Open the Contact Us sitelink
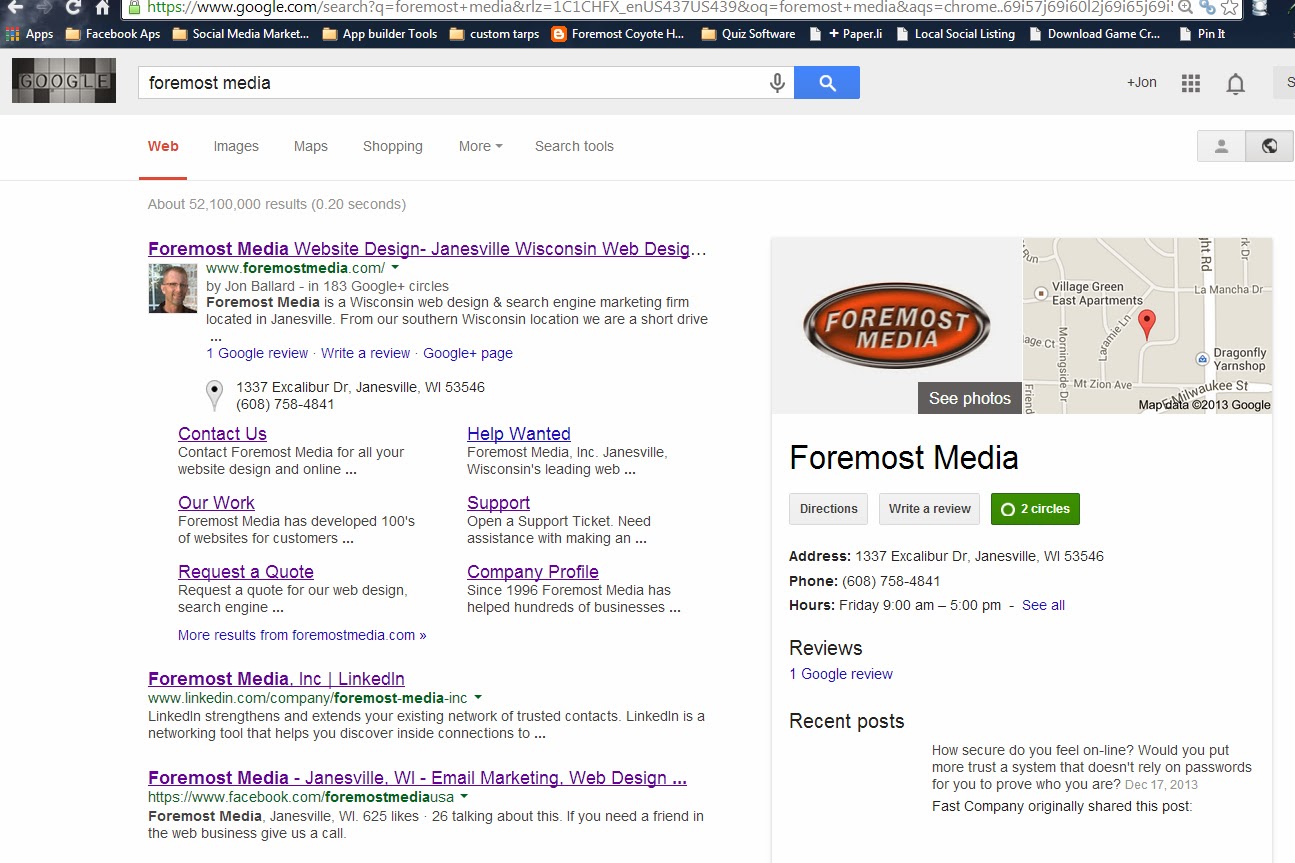 tap(222, 434)
